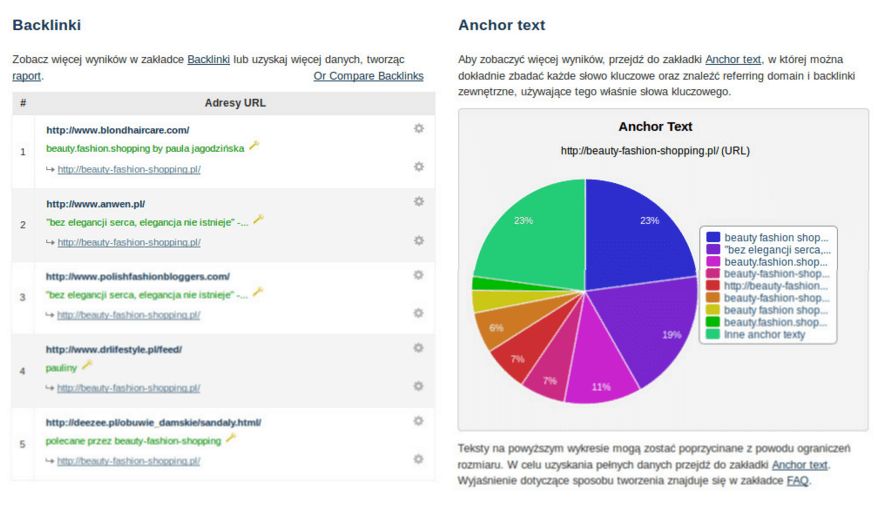This screenshot has width=893, height=510.
Task: Click blue 'beauty fashion shop...' legend swatch
Action: pos(713,237)
